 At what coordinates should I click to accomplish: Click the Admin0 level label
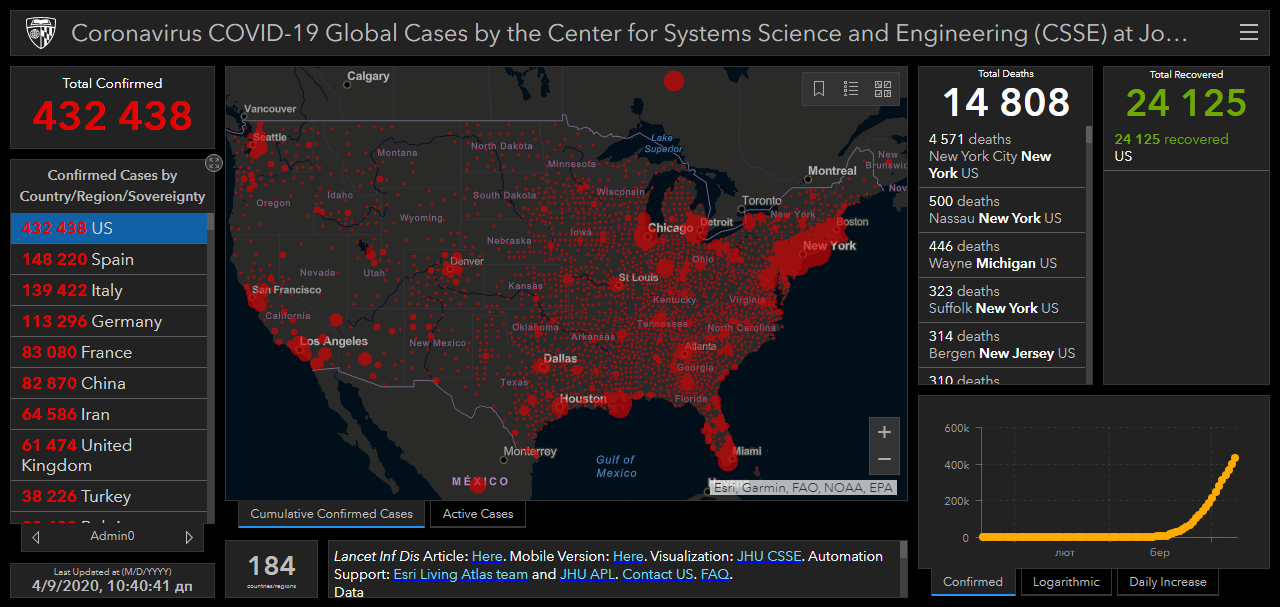[112, 537]
